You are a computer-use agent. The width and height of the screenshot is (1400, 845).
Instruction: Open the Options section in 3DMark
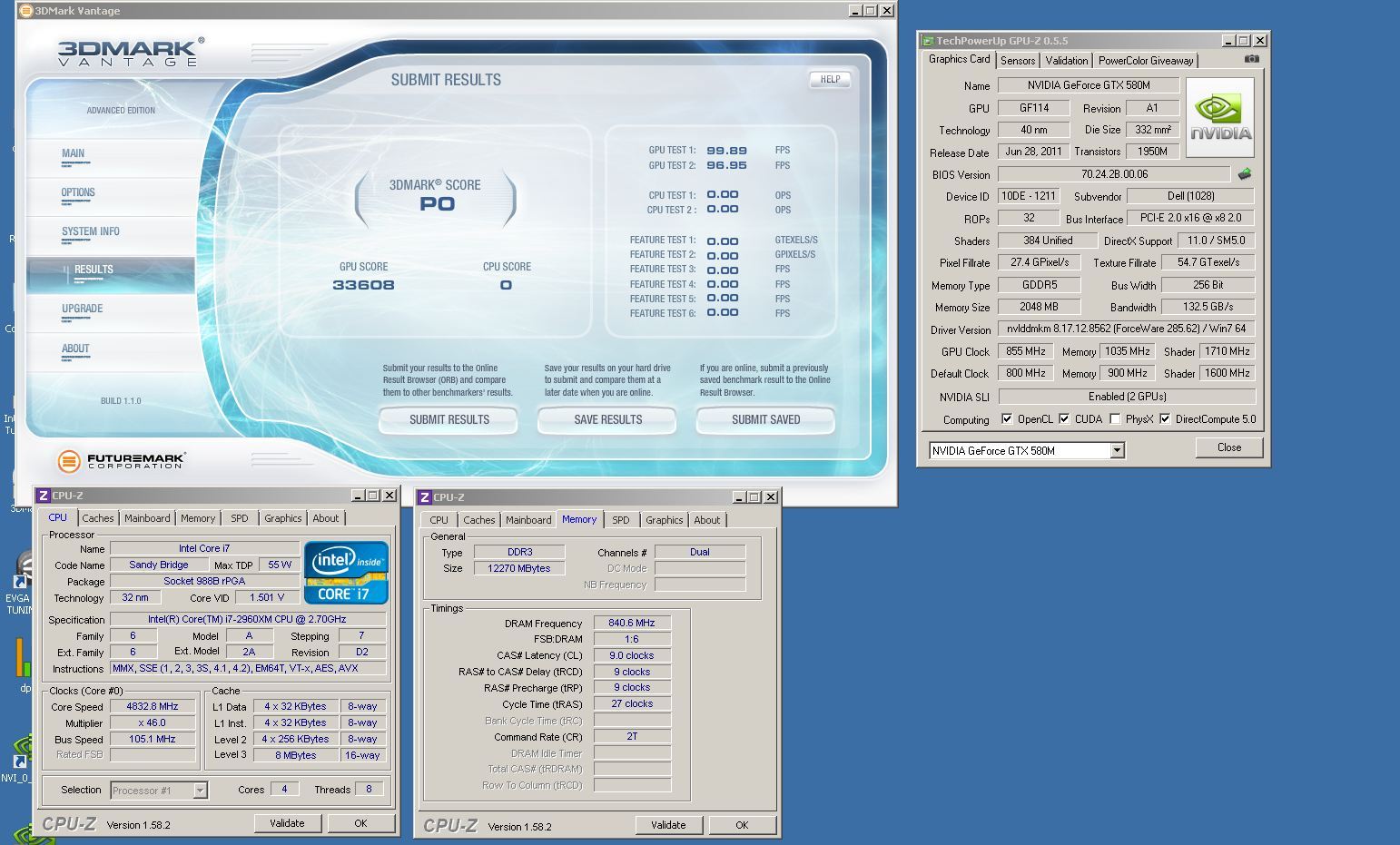pyautogui.click(x=78, y=192)
